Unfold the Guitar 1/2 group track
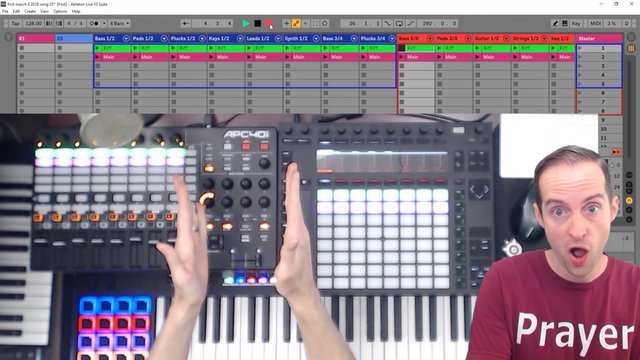Image resolution: width=640 pixels, height=360 pixels. click(x=506, y=38)
